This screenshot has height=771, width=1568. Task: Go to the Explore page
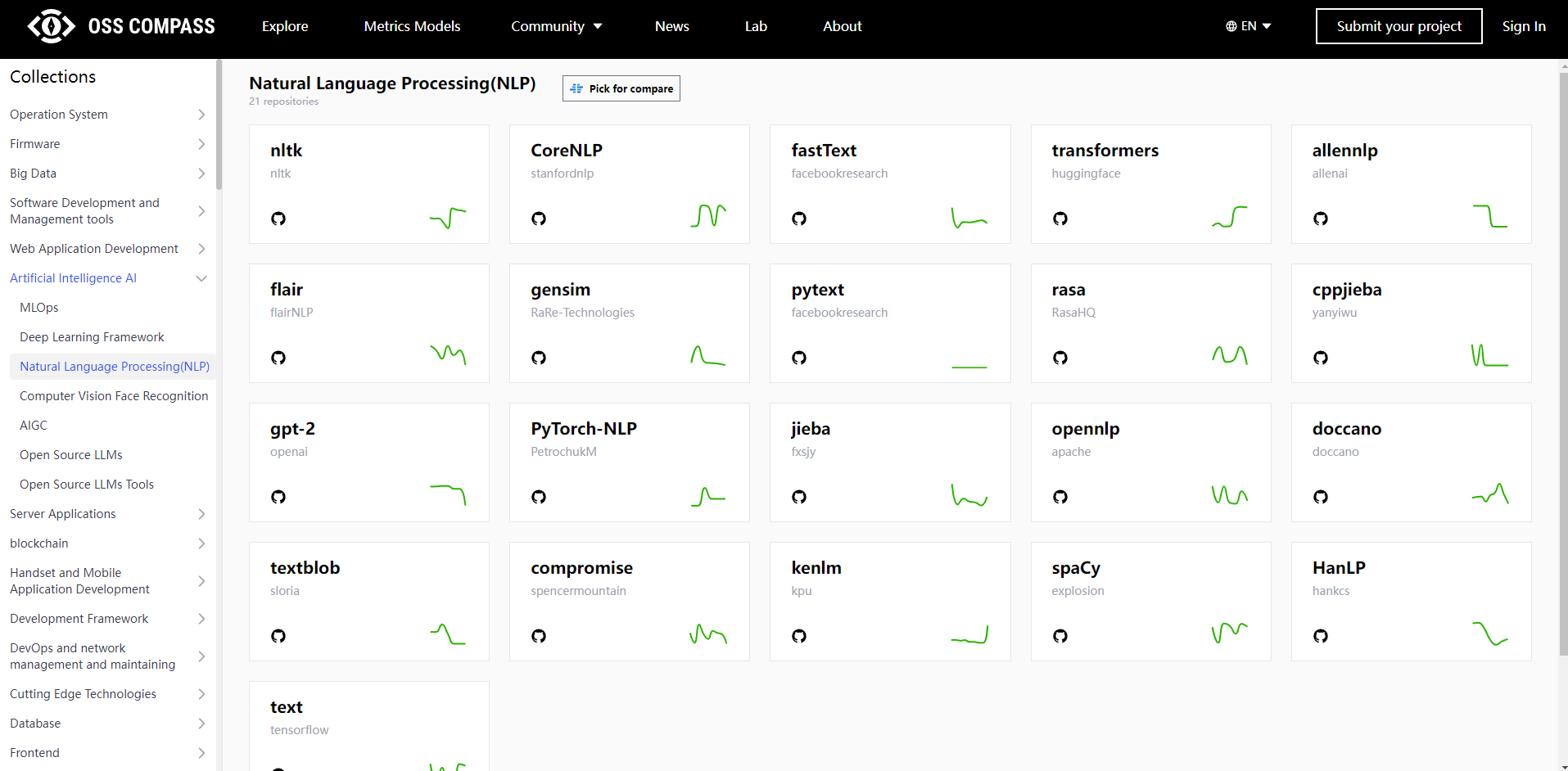(285, 26)
